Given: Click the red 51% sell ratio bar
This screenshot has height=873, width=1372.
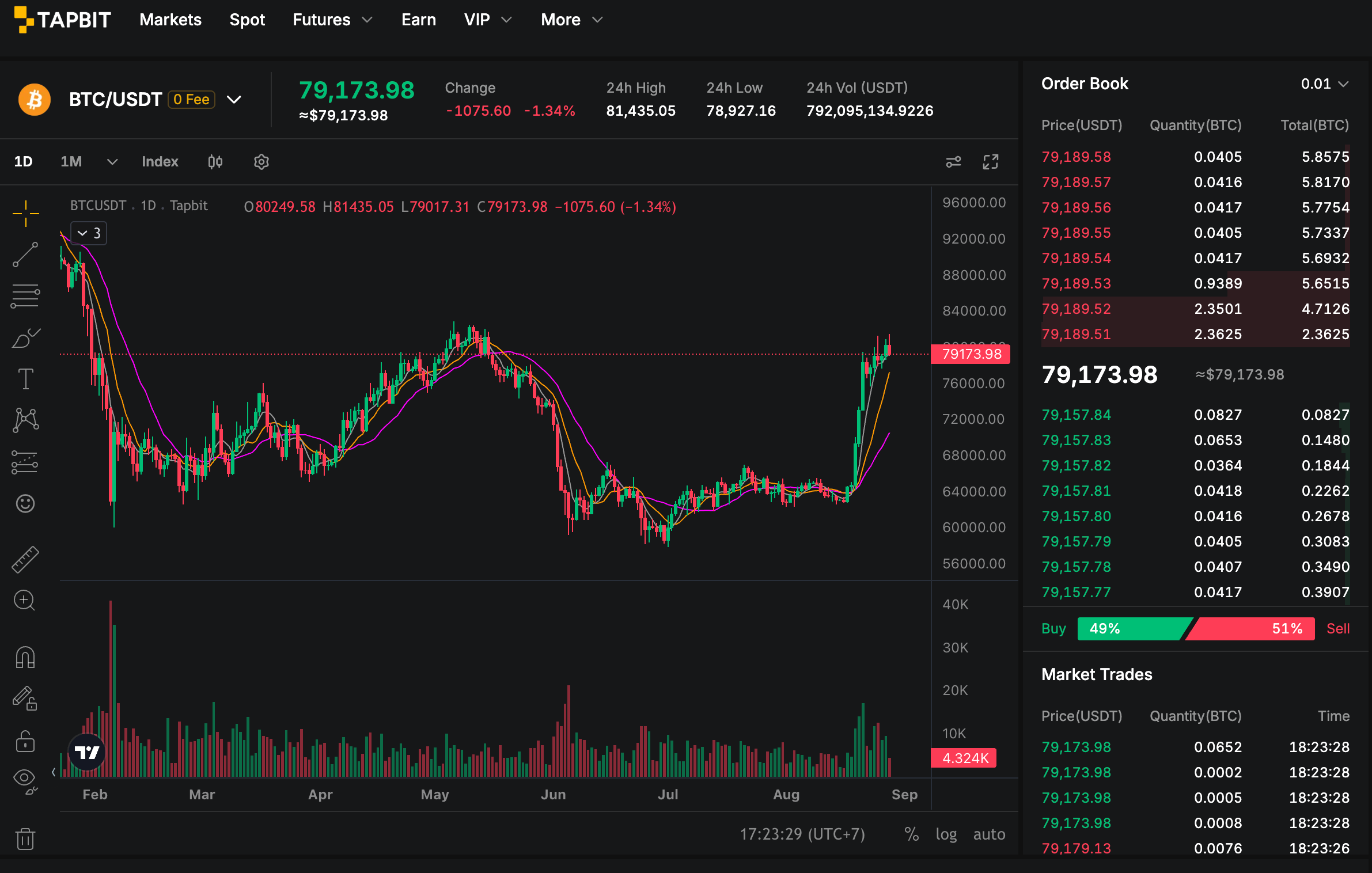Looking at the screenshot, I should pyautogui.click(x=1251, y=629).
